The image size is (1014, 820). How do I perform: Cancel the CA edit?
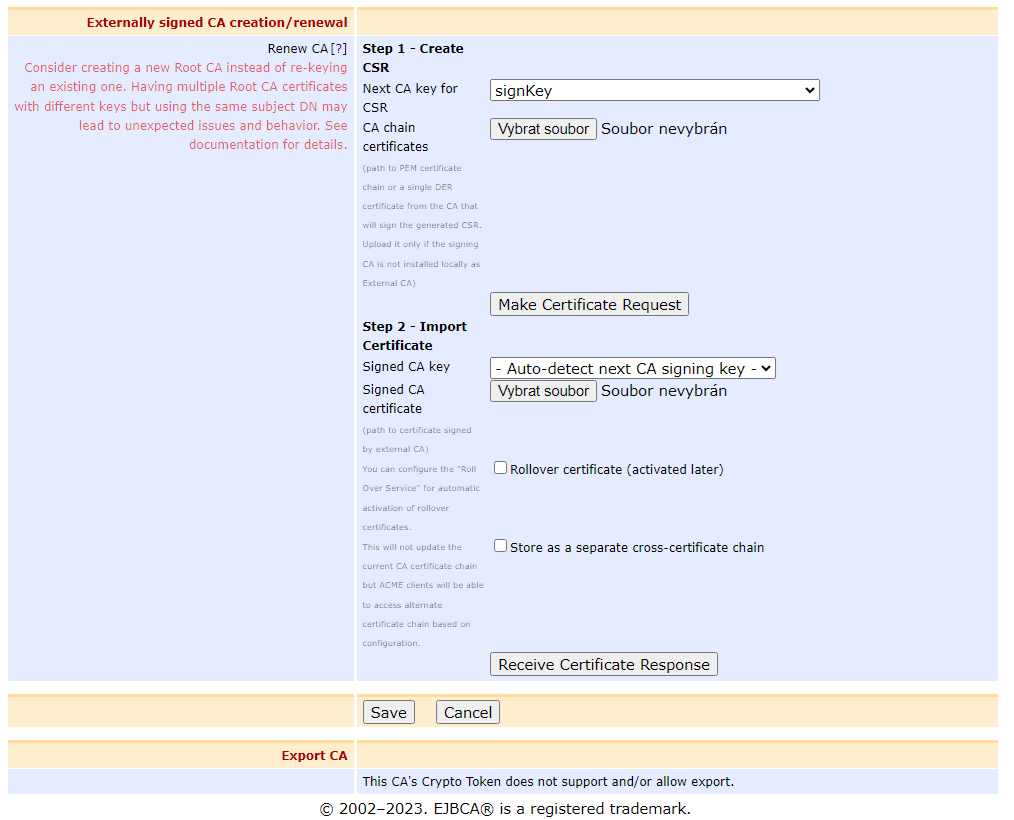point(467,712)
